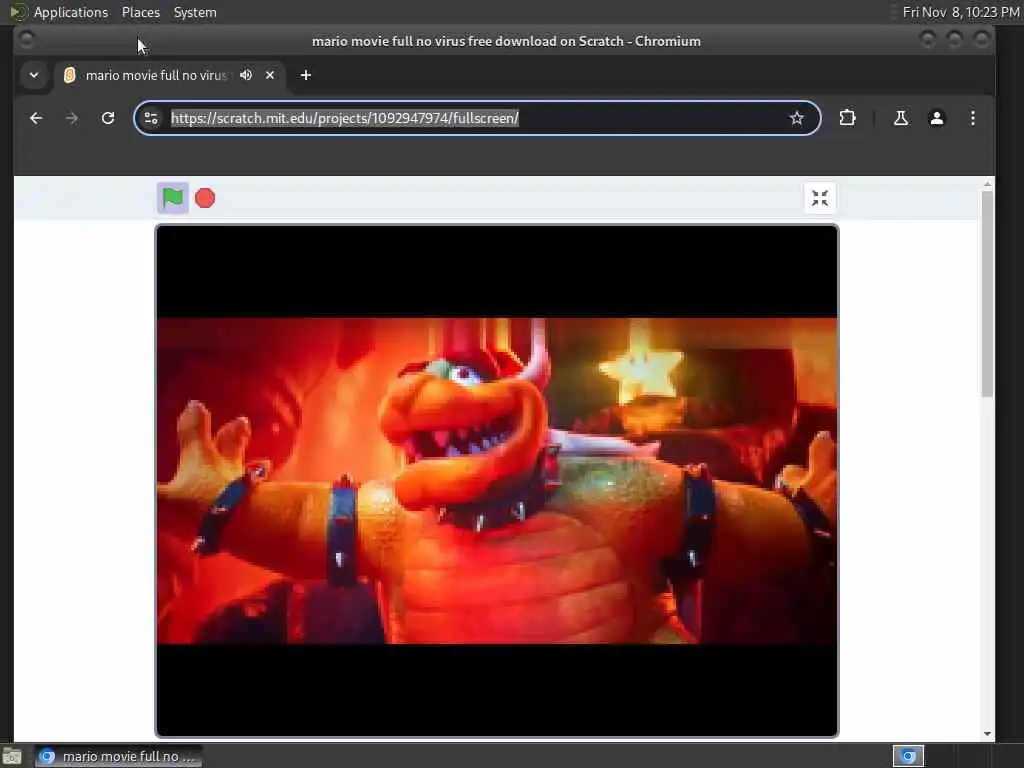The width and height of the screenshot is (1024, 768).
Task: Open the Applications menu
Action: [71, 12]
